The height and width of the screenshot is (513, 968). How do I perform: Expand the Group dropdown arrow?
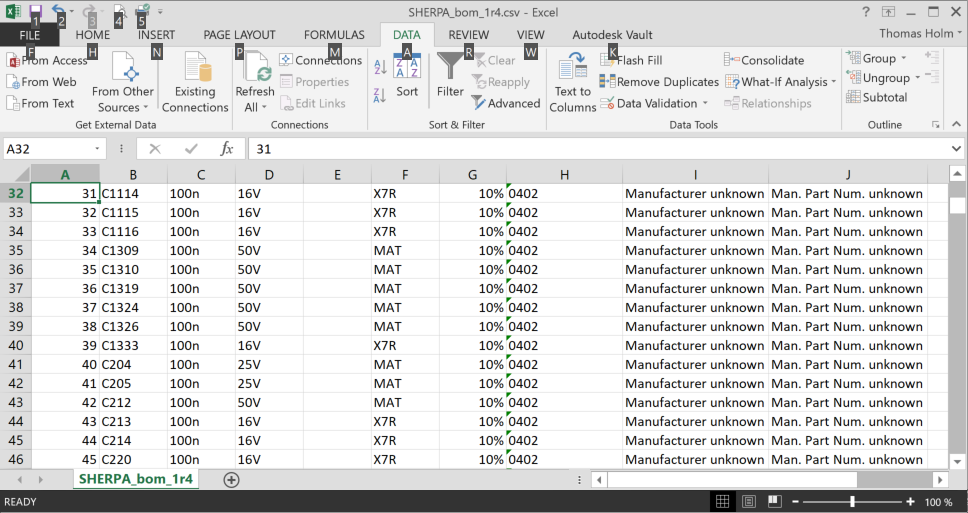904,58
